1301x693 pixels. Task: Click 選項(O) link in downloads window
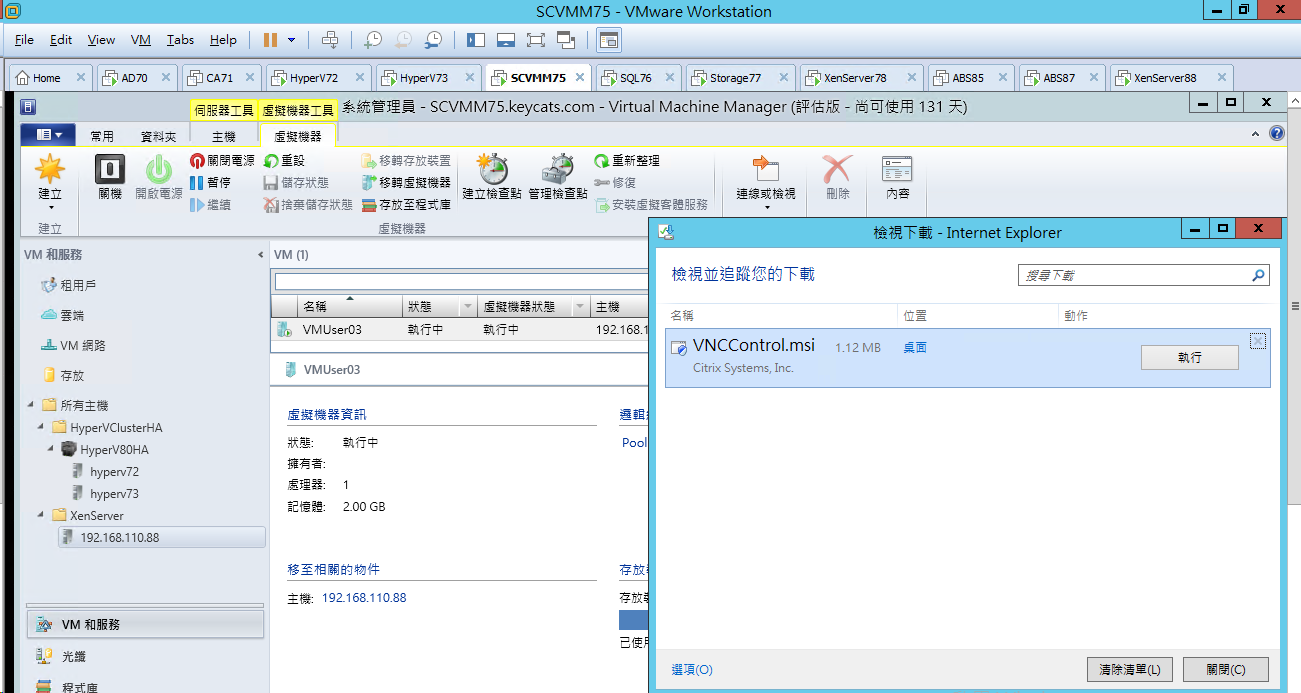click(692, 670)
